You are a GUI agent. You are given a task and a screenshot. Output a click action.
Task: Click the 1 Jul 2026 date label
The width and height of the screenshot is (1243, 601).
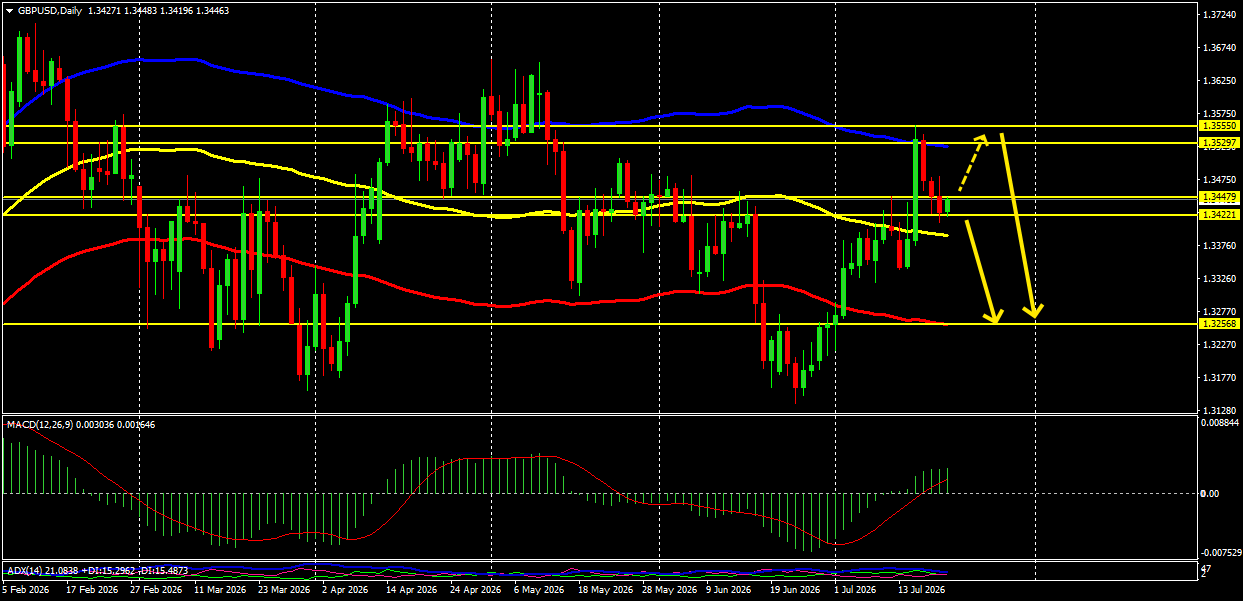855,590
